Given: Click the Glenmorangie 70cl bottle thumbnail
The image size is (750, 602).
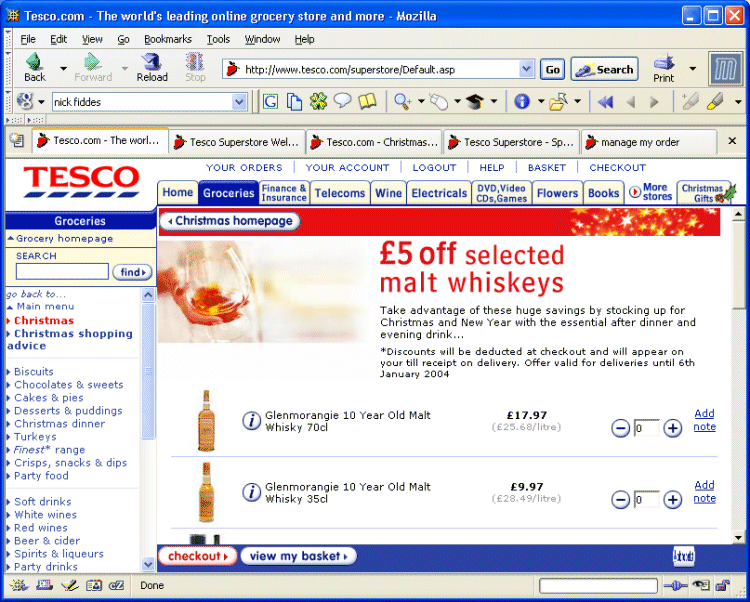Looking at the screenshot, I should point(206,421).
